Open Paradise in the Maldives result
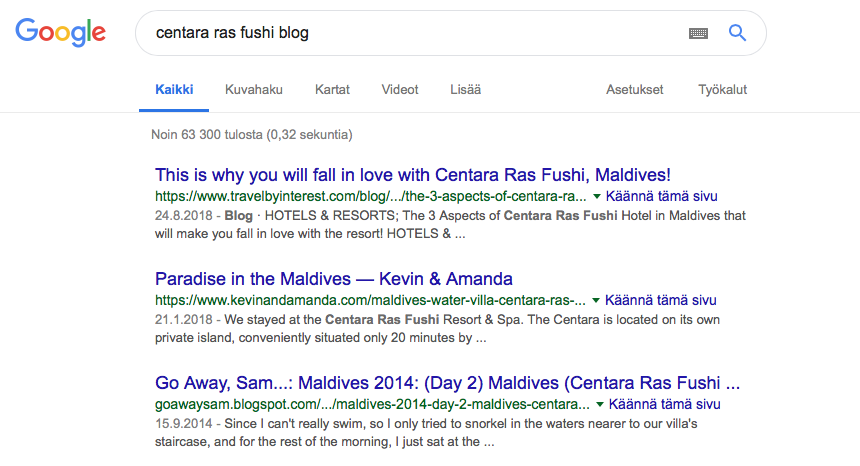Screen dimensions: 860x466 click(x=334, y=278)
